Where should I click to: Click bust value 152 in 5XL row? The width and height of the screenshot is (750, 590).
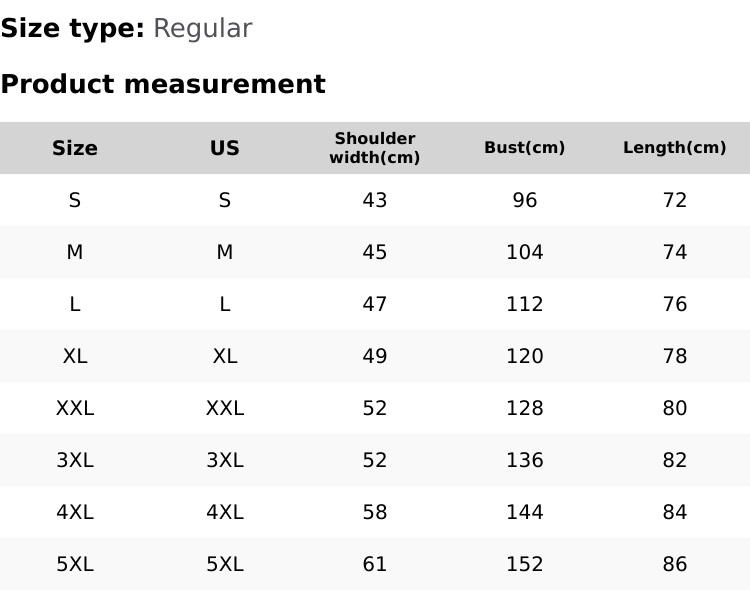tap(525, 564)
